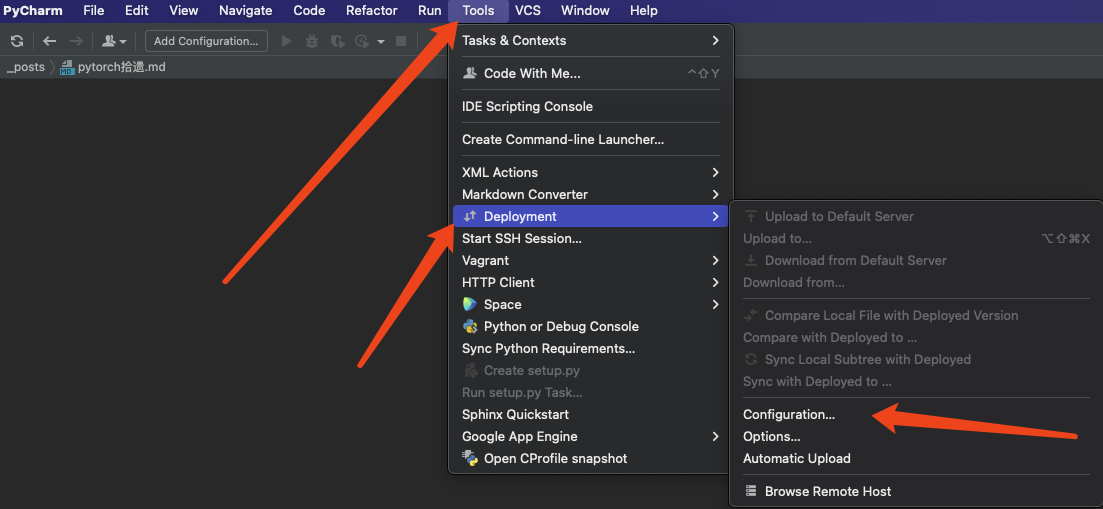The height and width of the screenshot is (509, 1103).
Task: Open the run options dropdown arrow
Action: [381, 41]
